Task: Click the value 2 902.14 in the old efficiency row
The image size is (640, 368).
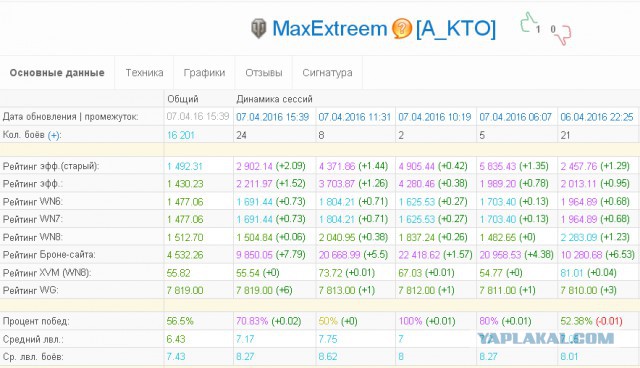Action: click(254, 166)
